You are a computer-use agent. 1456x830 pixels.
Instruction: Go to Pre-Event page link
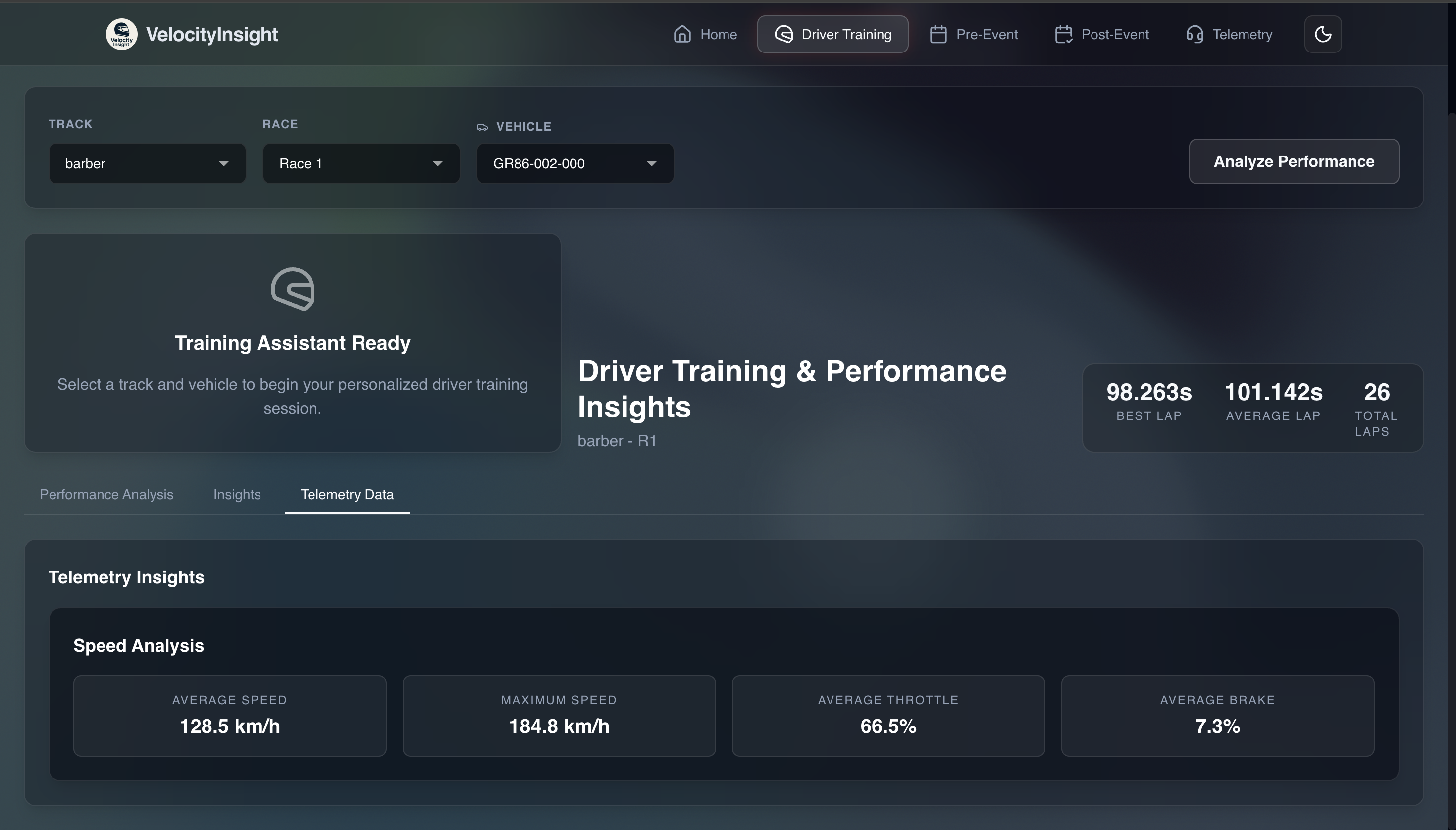pyautogui.click(x=986, y=34)
